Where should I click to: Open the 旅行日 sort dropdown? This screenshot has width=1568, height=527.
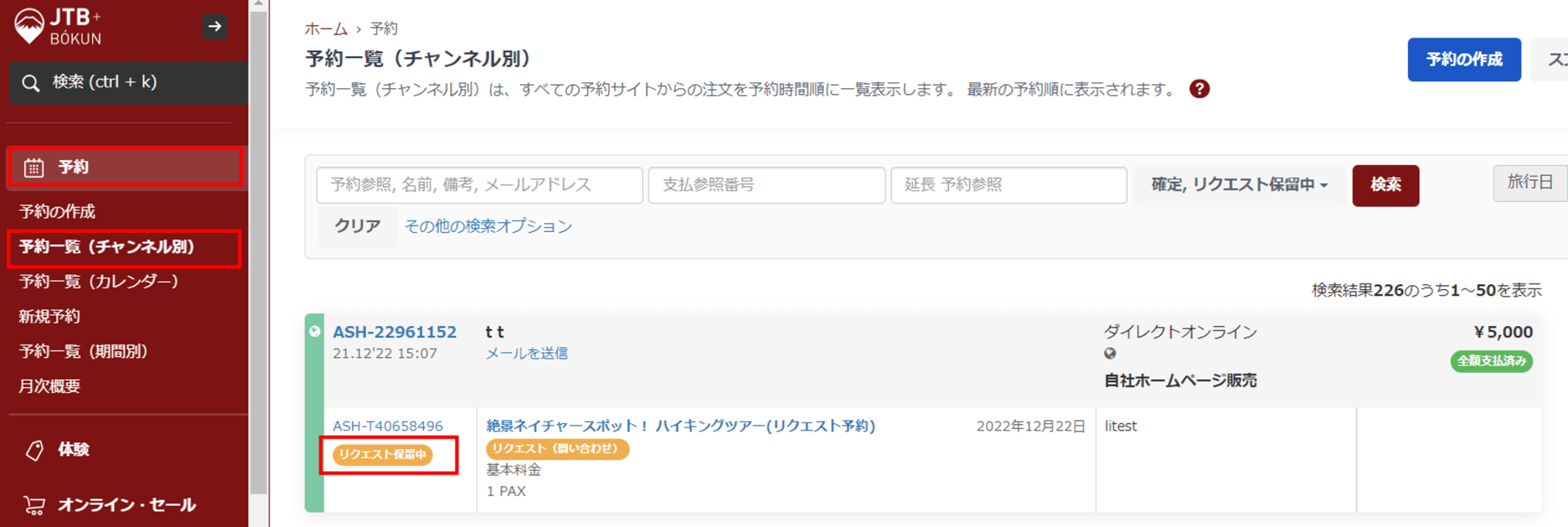coord(1530,182)
